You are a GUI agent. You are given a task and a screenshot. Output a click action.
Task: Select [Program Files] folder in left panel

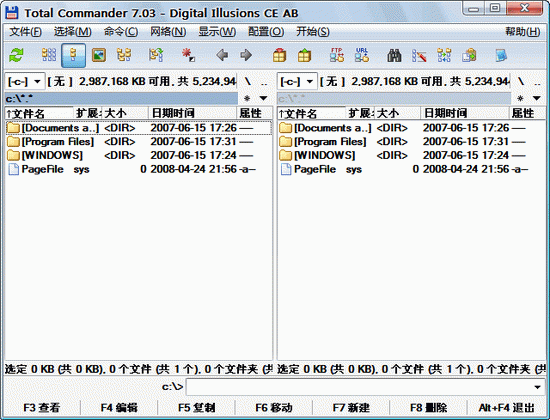[x=139, y=142]
